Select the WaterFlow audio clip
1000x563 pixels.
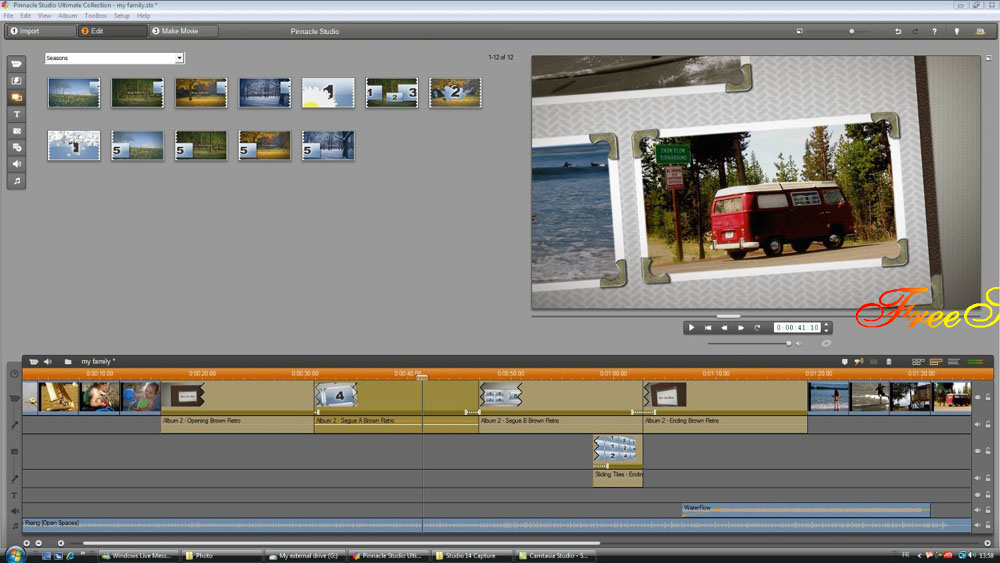point(805,509)
